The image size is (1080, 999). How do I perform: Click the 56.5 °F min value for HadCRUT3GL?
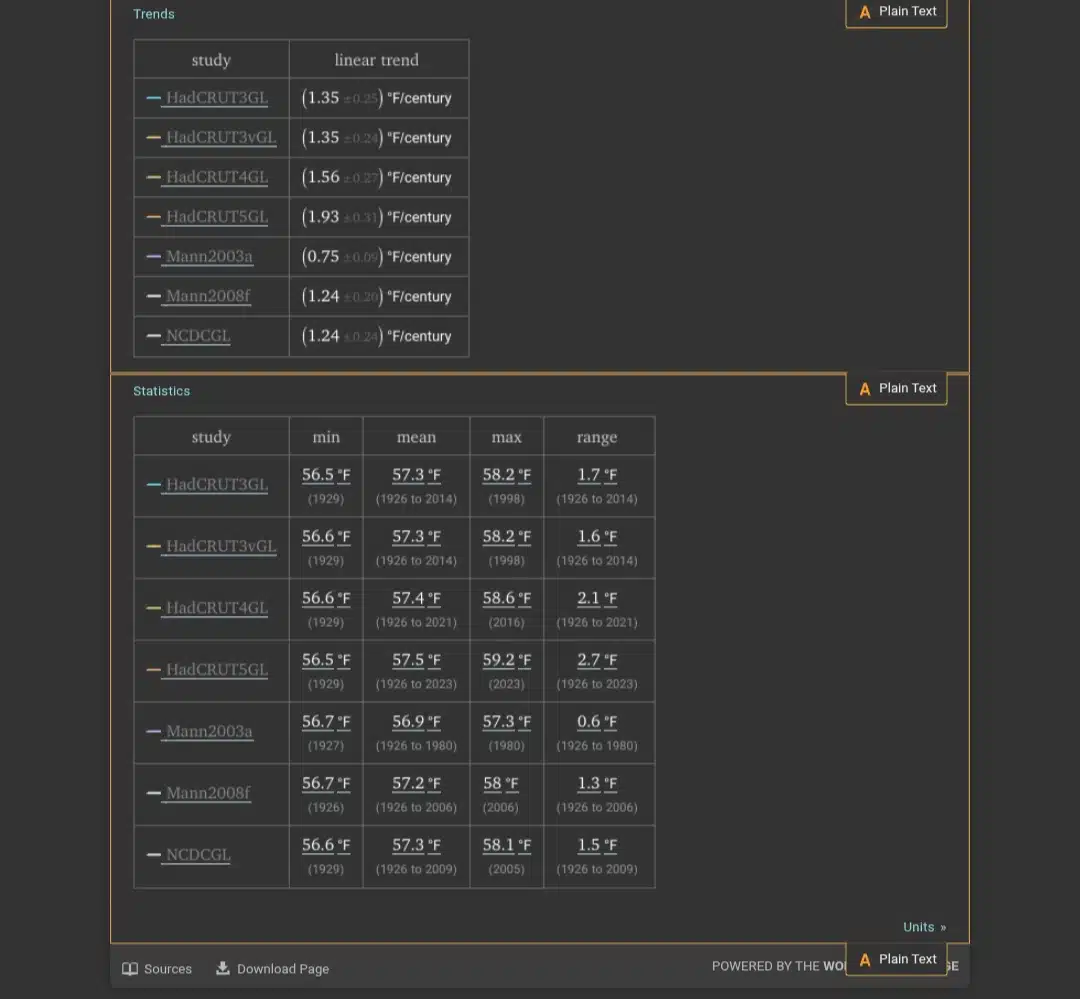[x=326, y=475]
